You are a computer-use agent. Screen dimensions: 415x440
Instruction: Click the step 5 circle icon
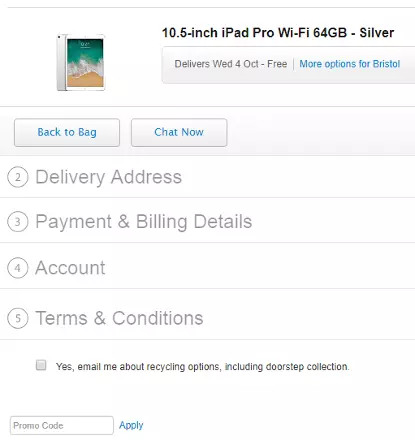(18, 318)
